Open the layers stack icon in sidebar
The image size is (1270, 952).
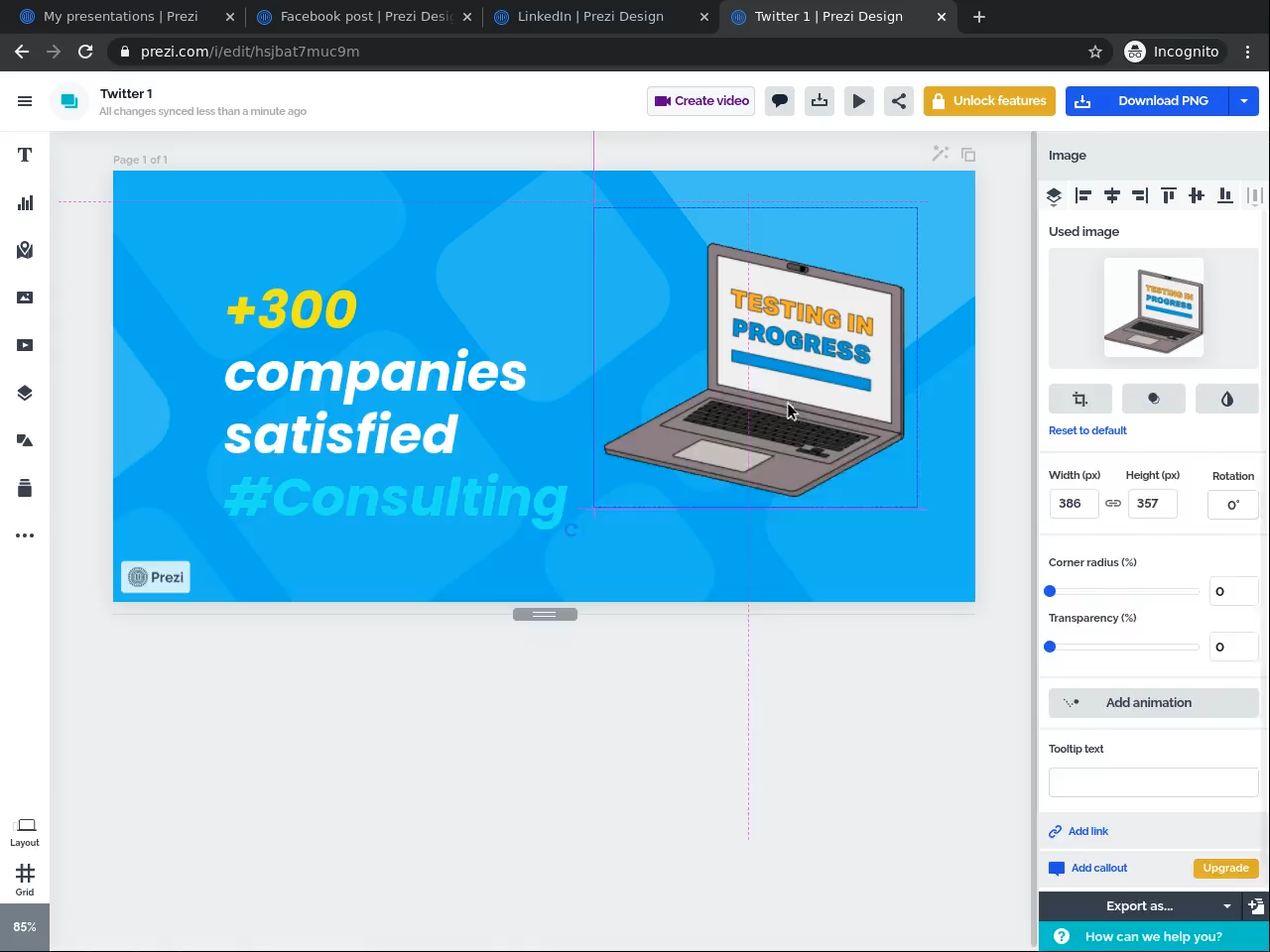[x=25, y=393]
